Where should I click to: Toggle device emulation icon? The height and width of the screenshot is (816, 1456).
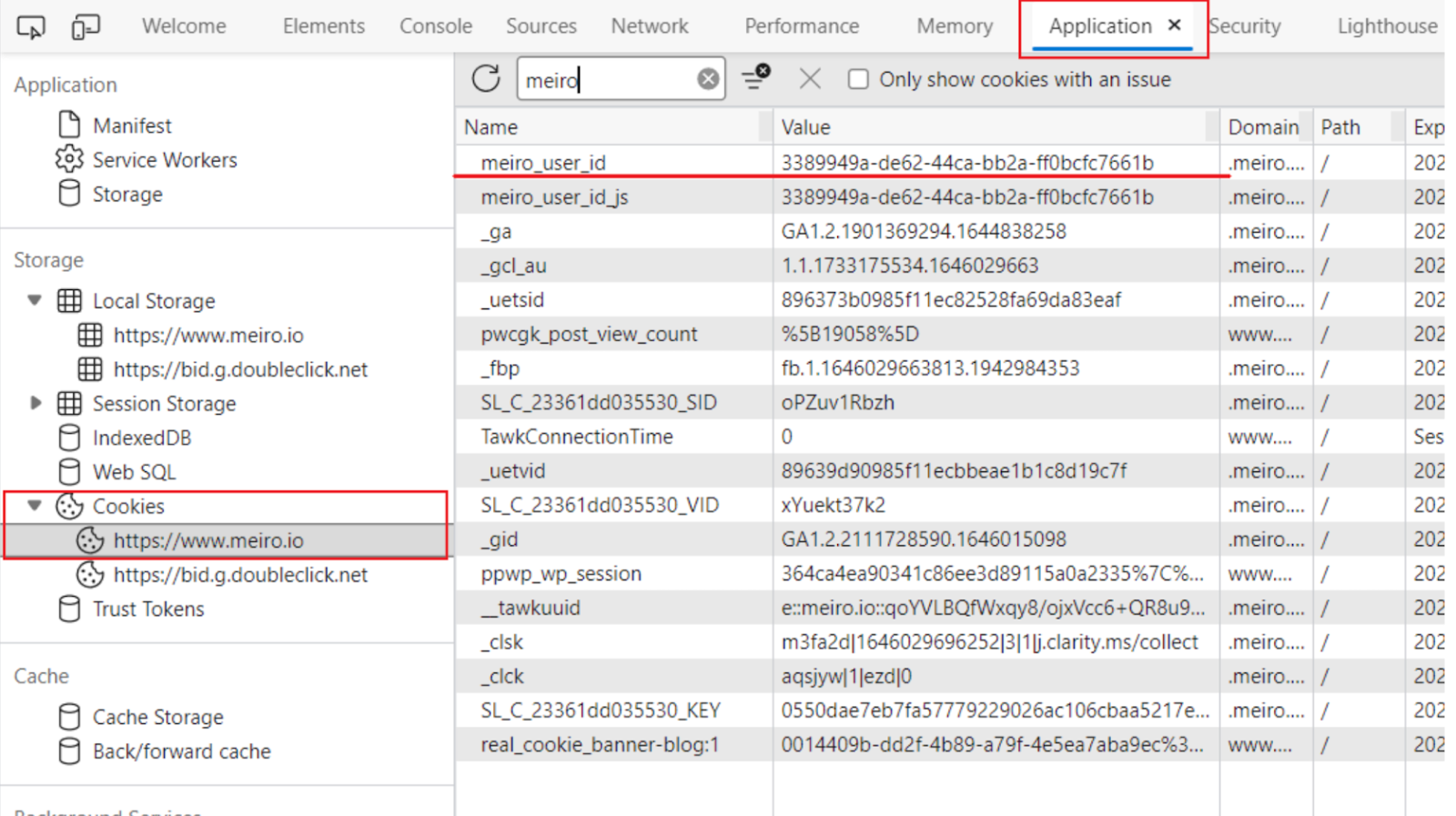[x=86, y=27]
